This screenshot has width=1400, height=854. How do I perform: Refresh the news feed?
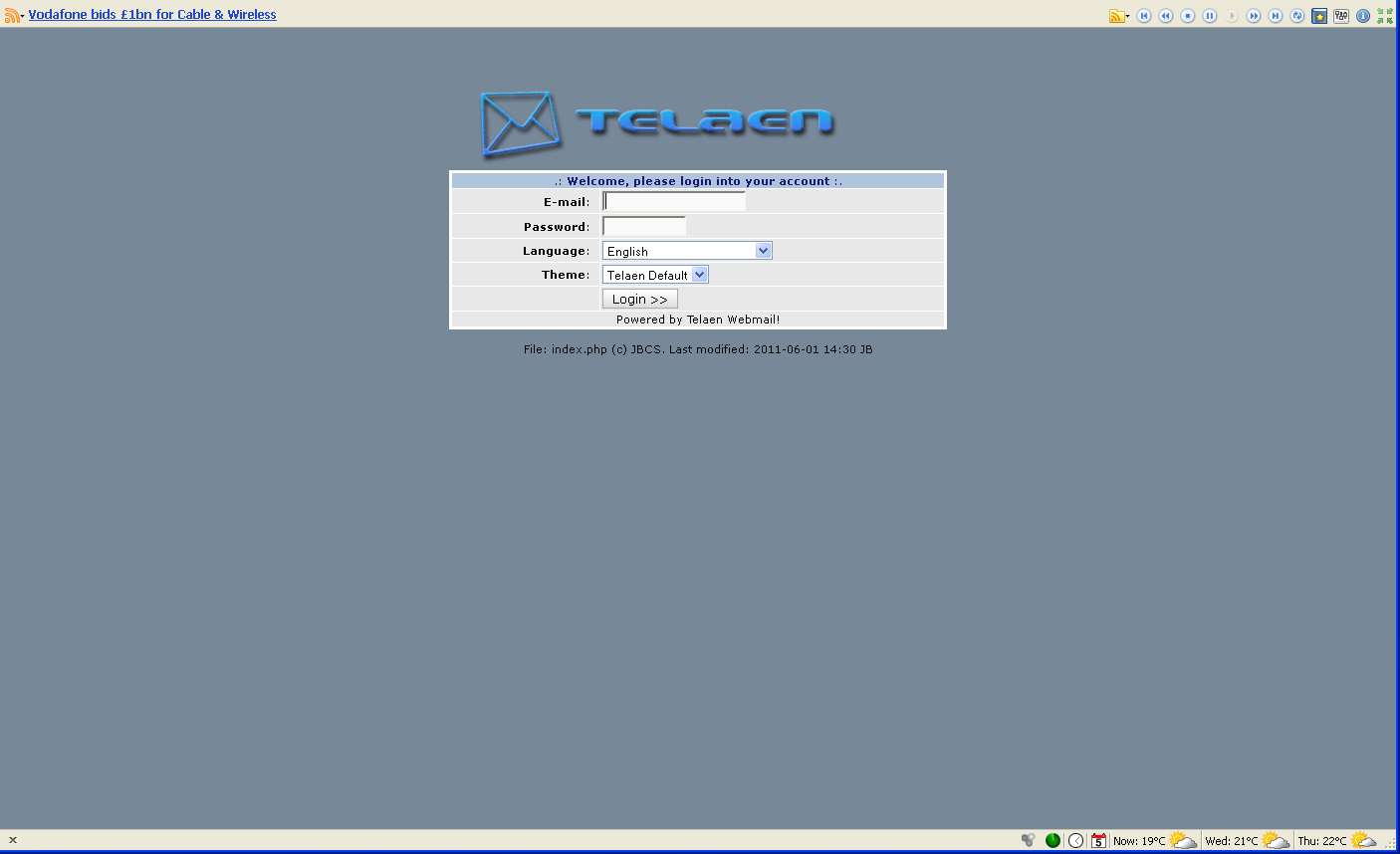pyautogui.click(x=1297, y=16)
